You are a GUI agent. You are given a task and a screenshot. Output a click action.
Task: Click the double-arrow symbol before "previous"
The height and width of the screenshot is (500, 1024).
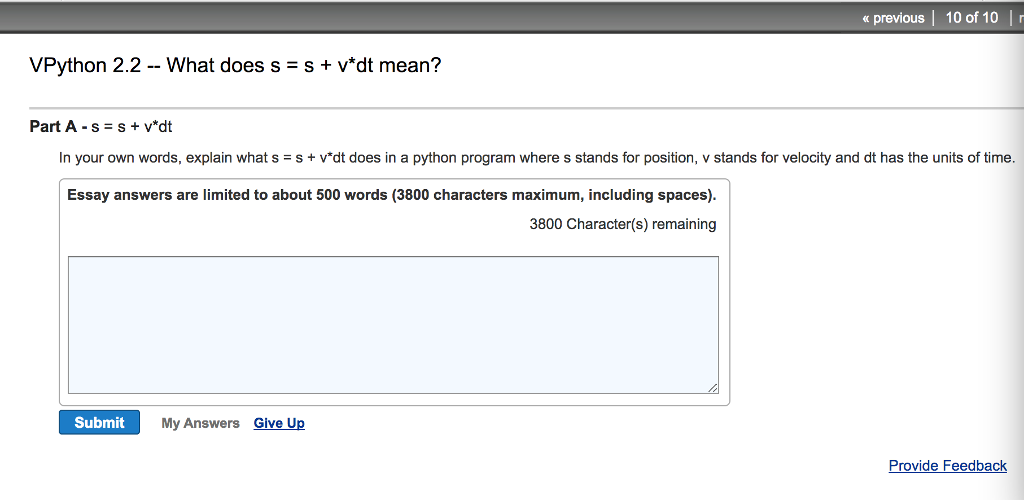[x=866, y=18]
